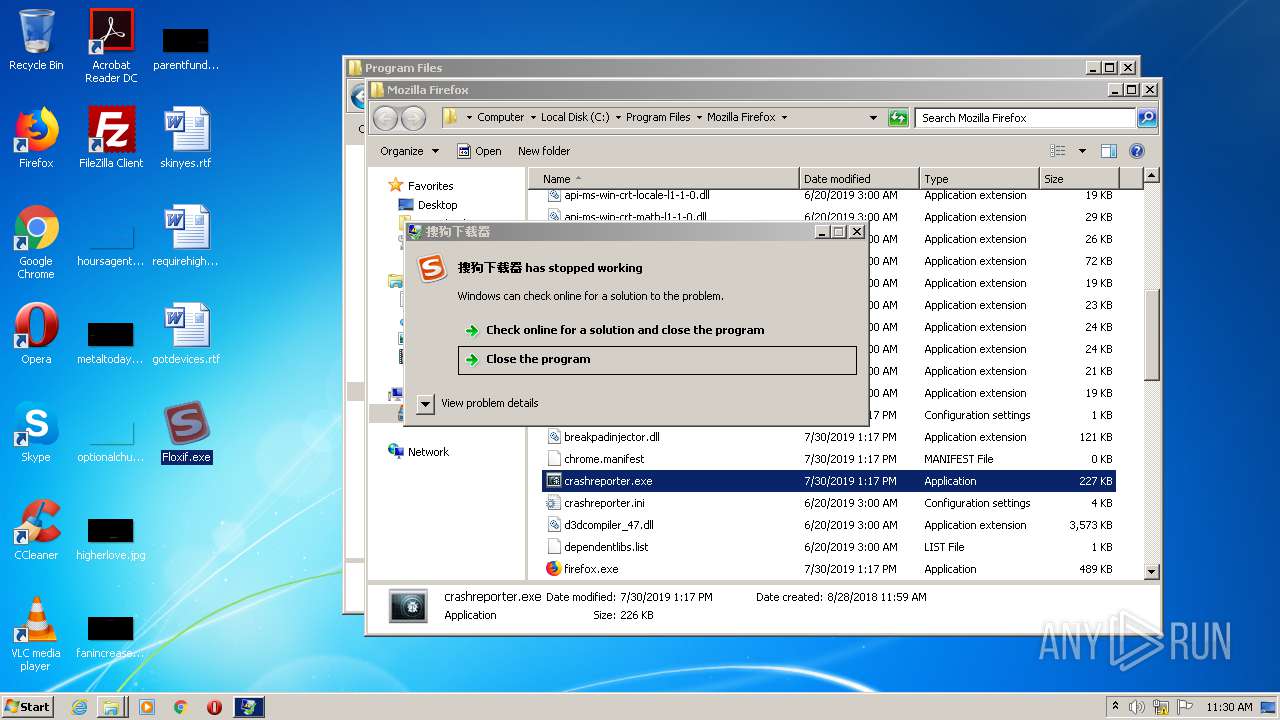1280x720 pixels.
Task: Click the refresh button beside address bar
Action: 898,117
